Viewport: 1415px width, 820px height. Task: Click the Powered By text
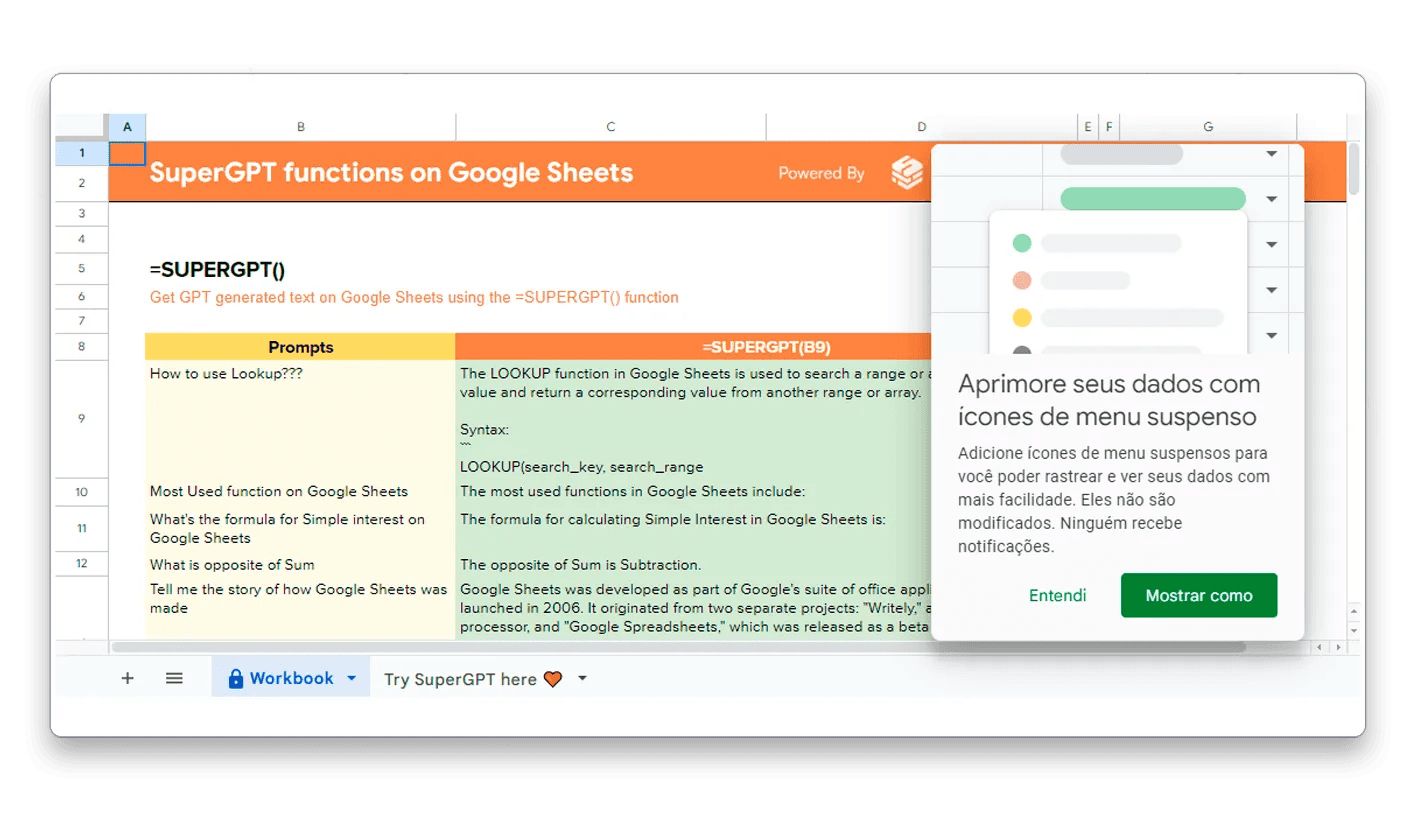[x=821, y=173]
